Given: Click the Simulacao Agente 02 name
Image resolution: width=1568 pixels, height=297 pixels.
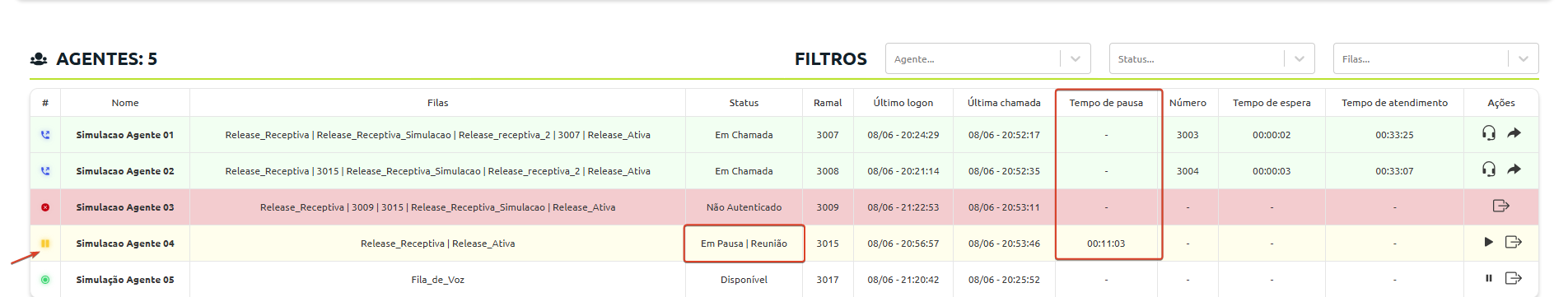Looking at the screenshot, I should [x=125, y=171].
